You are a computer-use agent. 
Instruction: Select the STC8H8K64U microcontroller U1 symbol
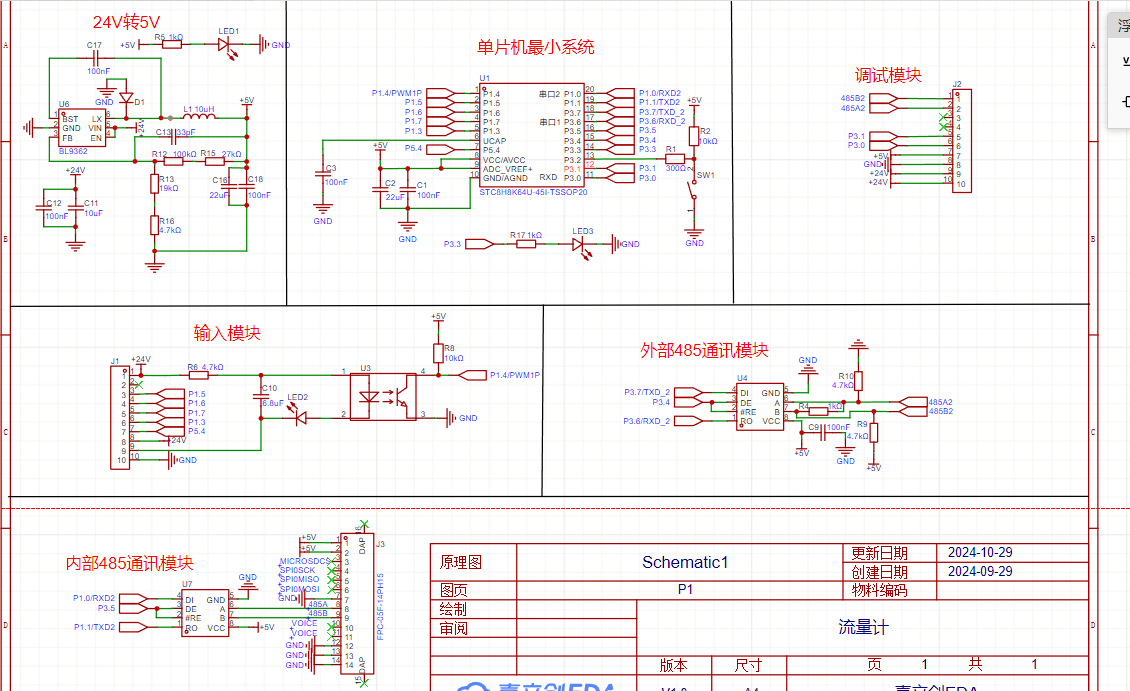click(532, 135)
